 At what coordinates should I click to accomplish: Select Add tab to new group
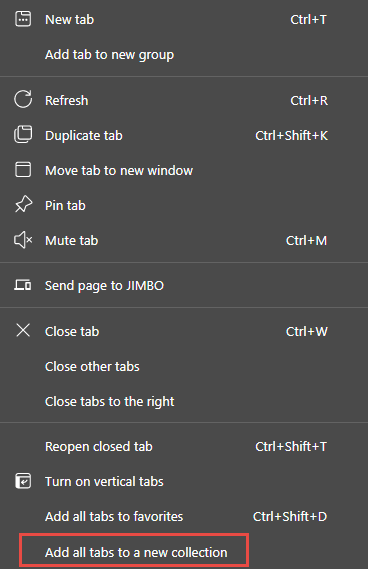coord(109,55)
